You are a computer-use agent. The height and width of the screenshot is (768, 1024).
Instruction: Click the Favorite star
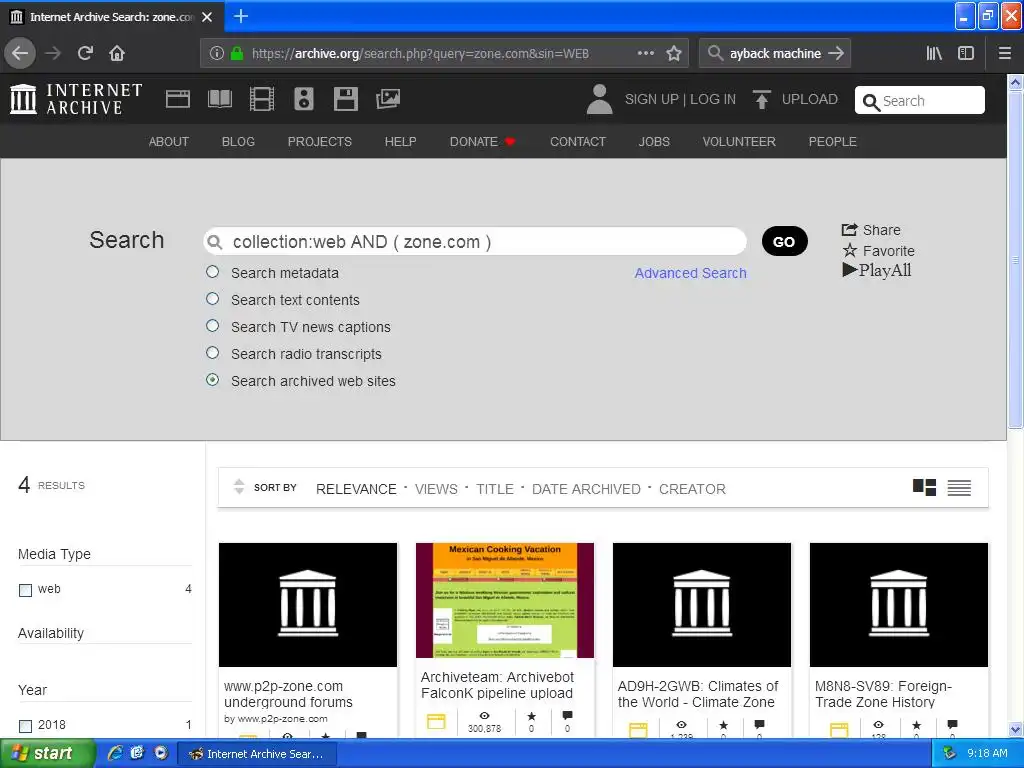(850, 250)
